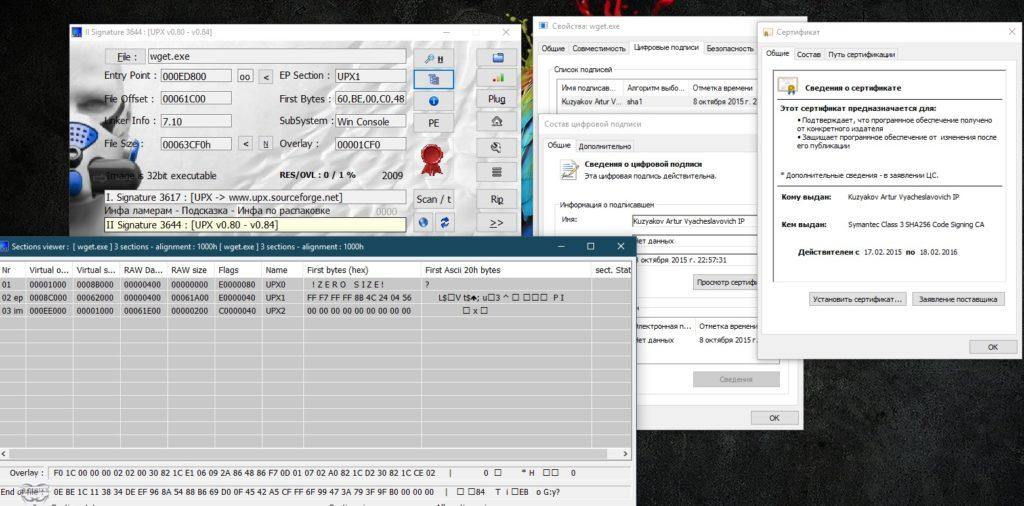Click the < button next to File Size
Viewport: 1024px width, 506px height.
(x=245, y=144)
